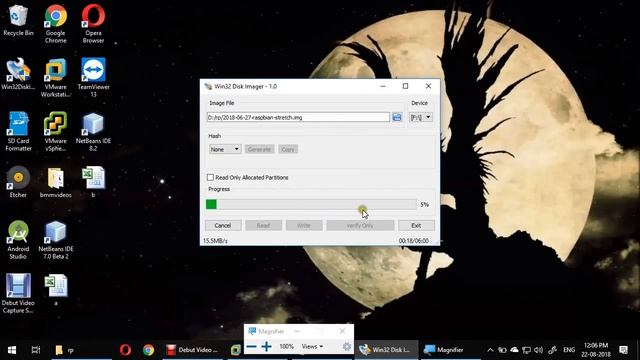
Task: Expand the Hash type dropdown set to None
Action: click(x=225, y=149)
